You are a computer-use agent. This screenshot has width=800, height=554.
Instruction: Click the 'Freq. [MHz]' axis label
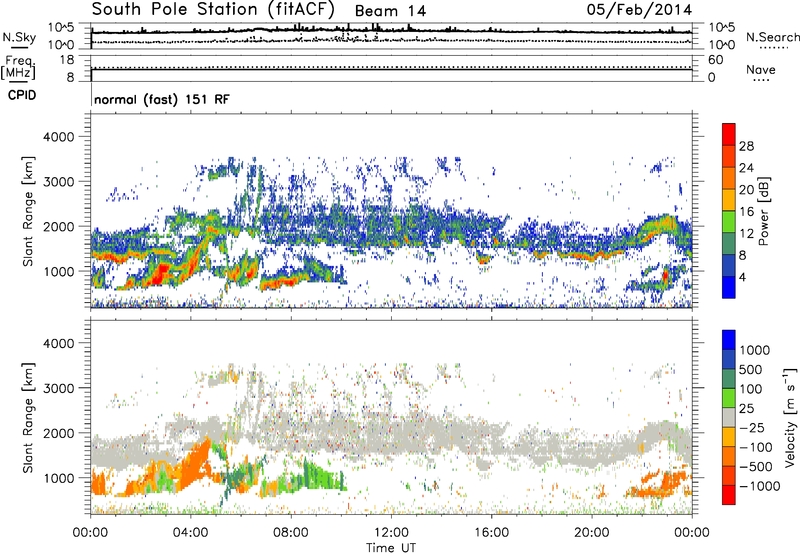[x=18, y=68]
